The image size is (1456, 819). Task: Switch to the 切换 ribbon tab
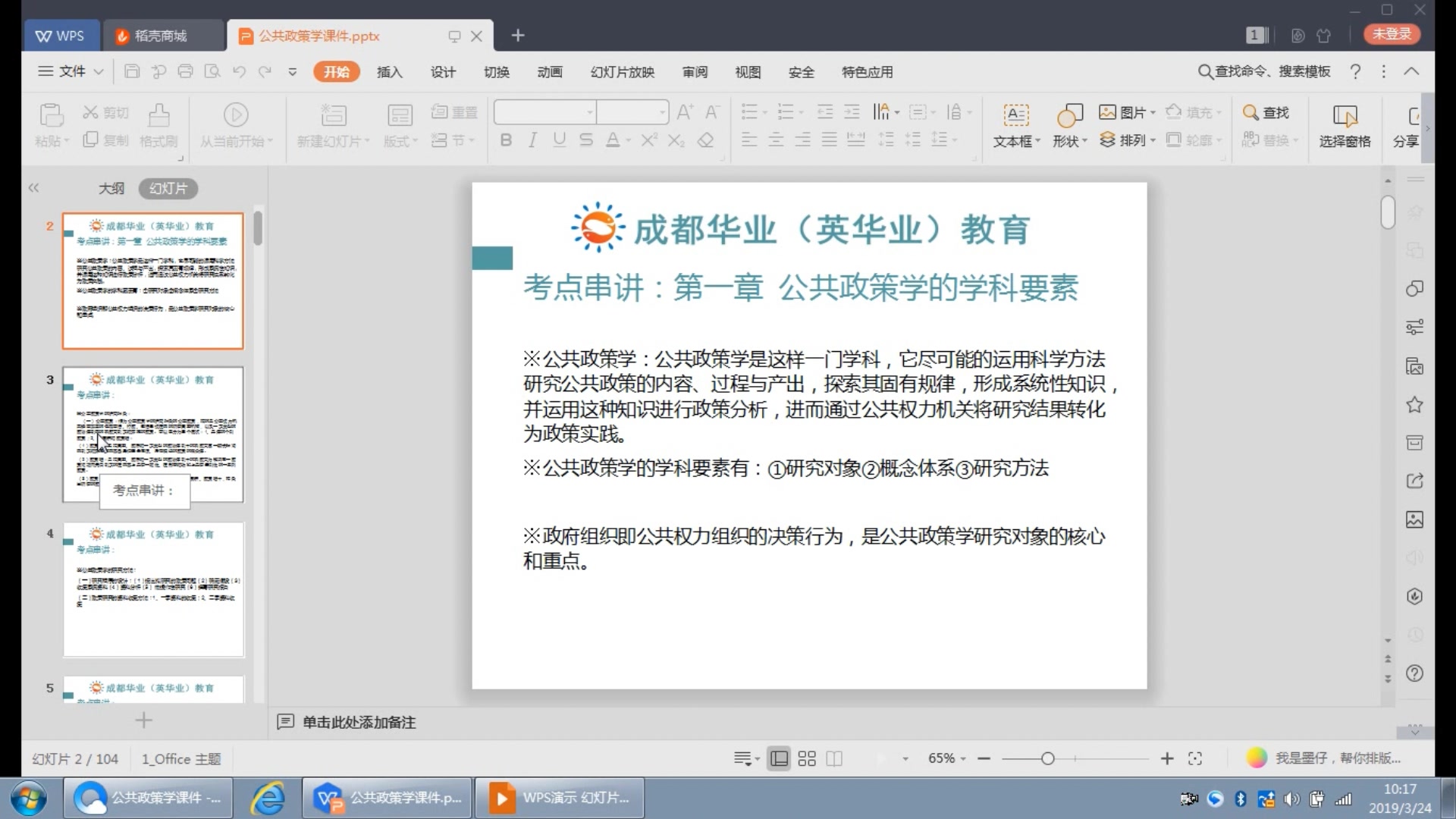[496, 72]
